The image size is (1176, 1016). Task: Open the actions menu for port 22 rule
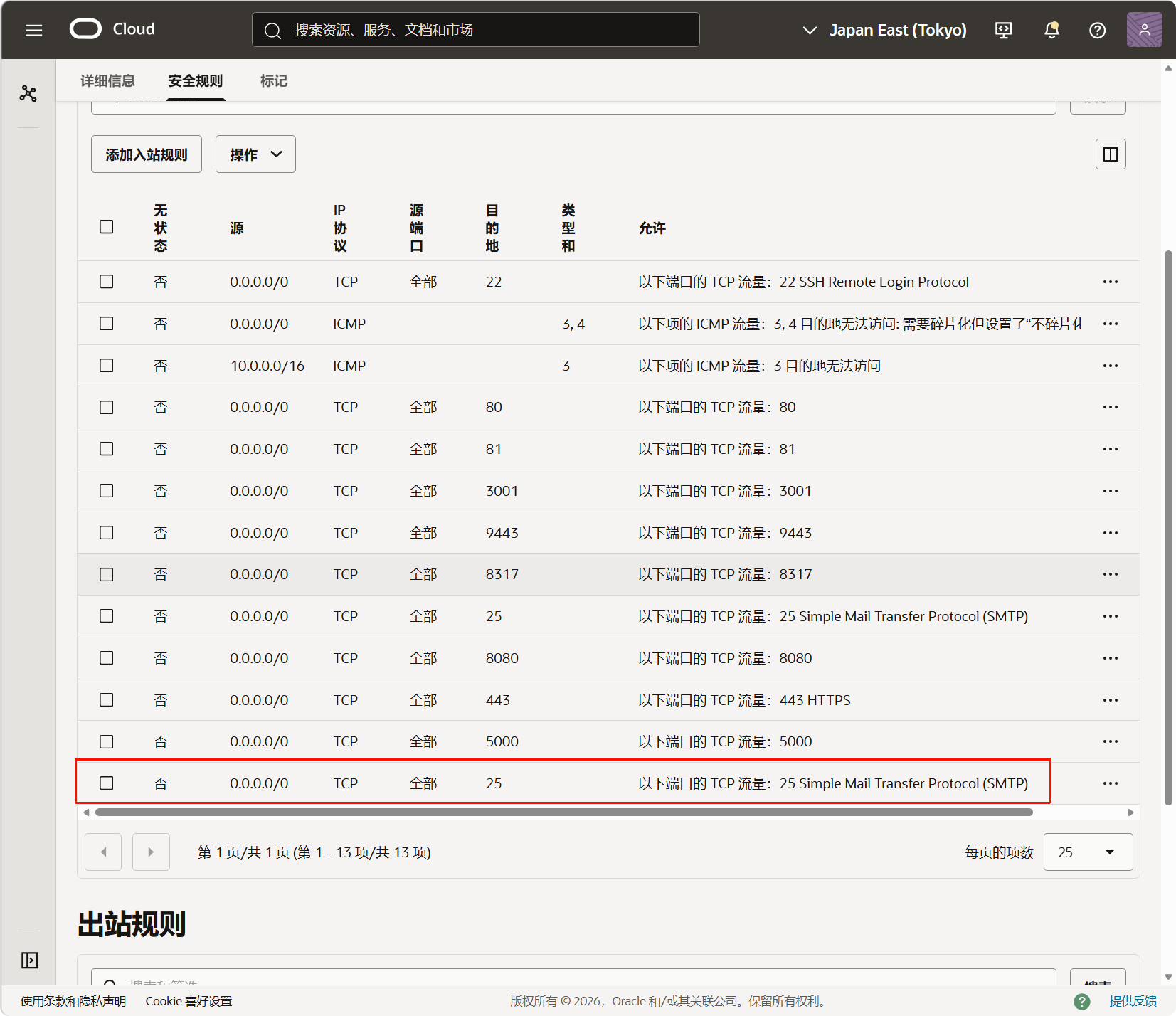pos(1110,282)
